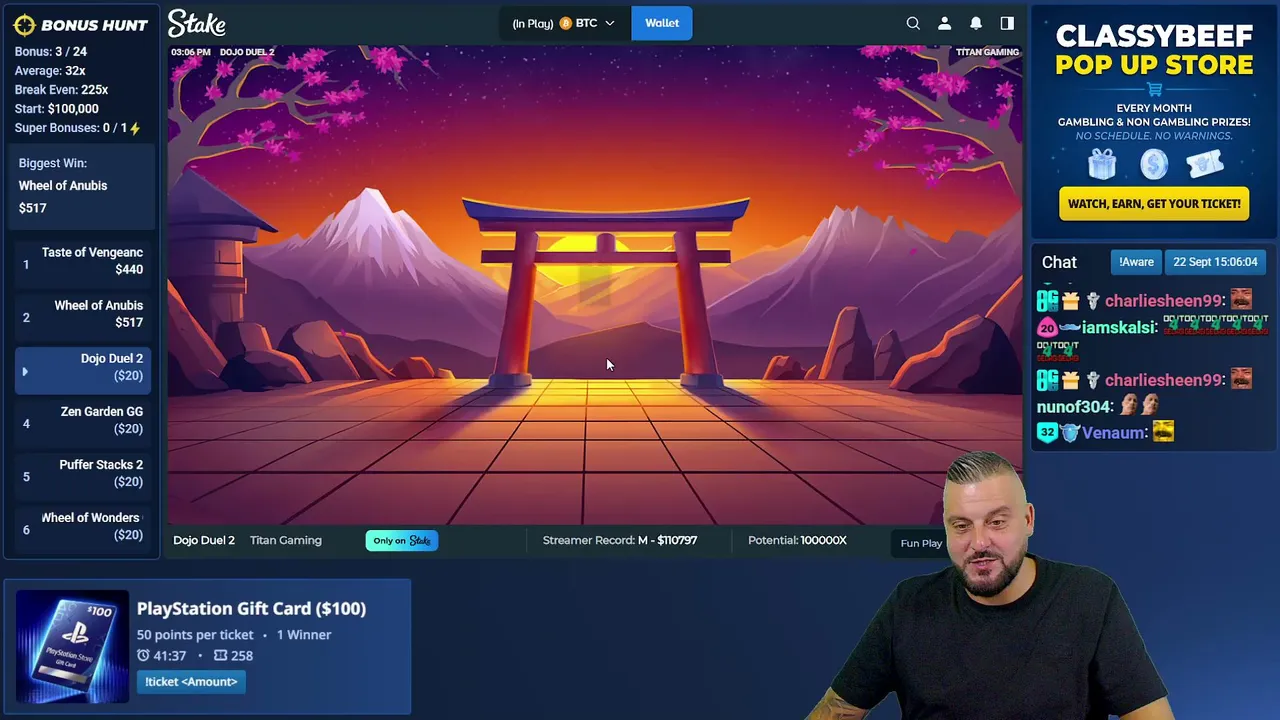
Task: Toggle the Fun Play switch label
Action: pyautogui.click(x=921, y=543)
